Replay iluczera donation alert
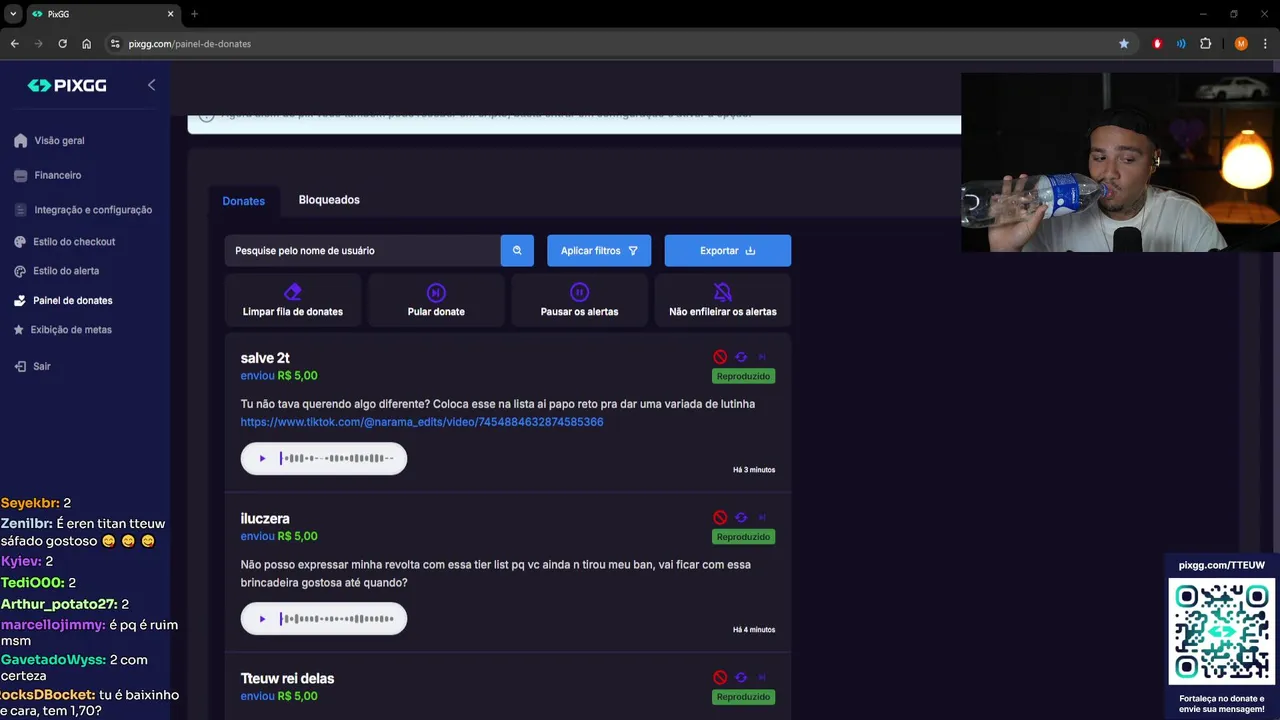The image size is (1280, 720). coord(741,517)
